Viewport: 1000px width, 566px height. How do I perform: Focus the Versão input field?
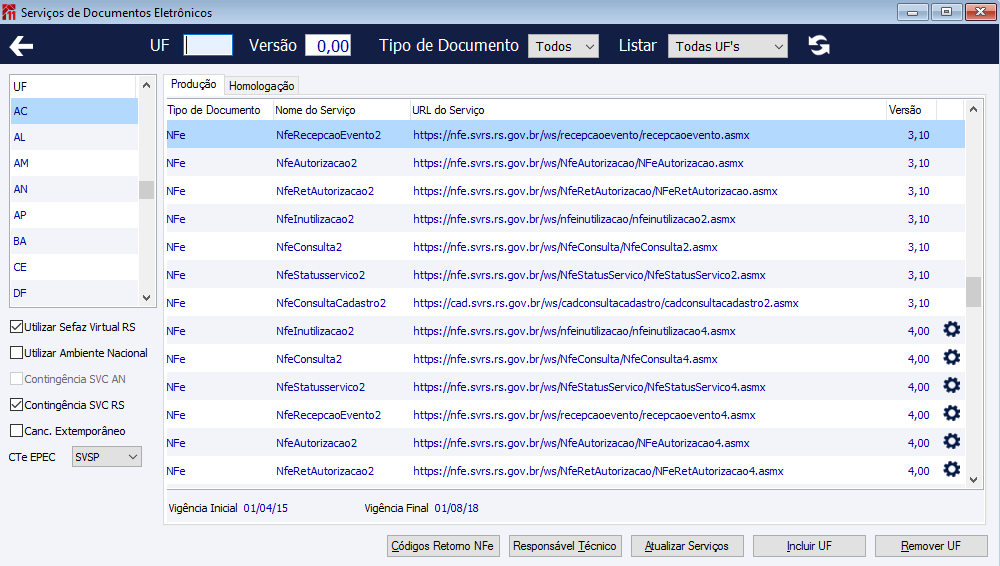click(328, 45)
